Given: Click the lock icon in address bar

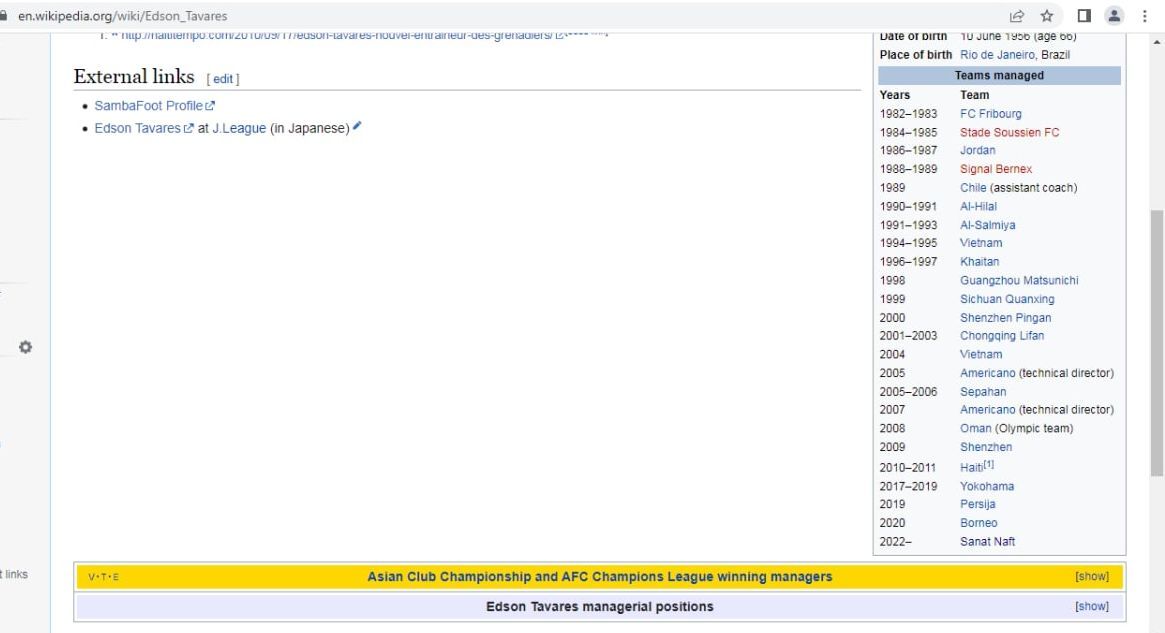Looking at the screenshot, I should (5, 14).
